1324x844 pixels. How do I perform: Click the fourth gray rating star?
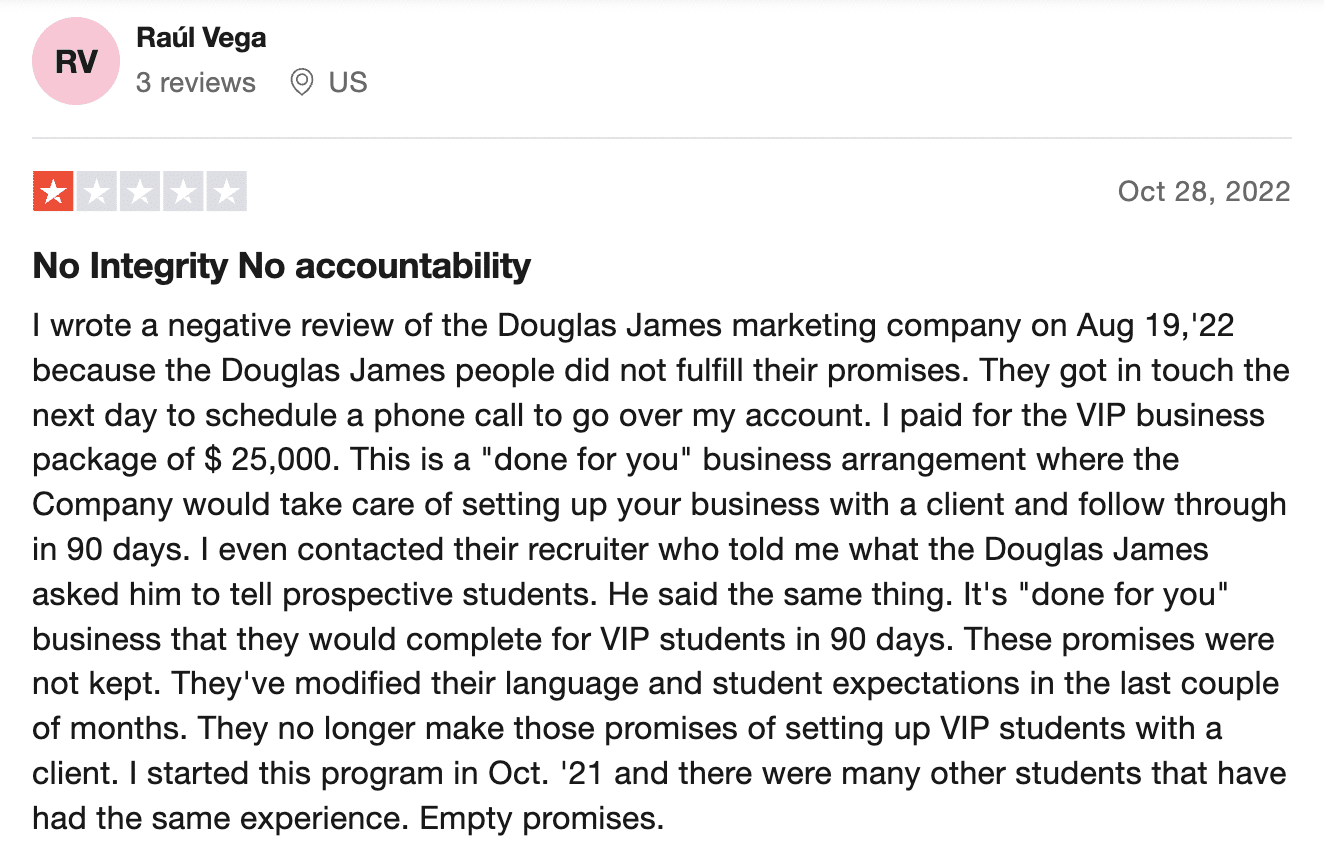tap(183, 192)
